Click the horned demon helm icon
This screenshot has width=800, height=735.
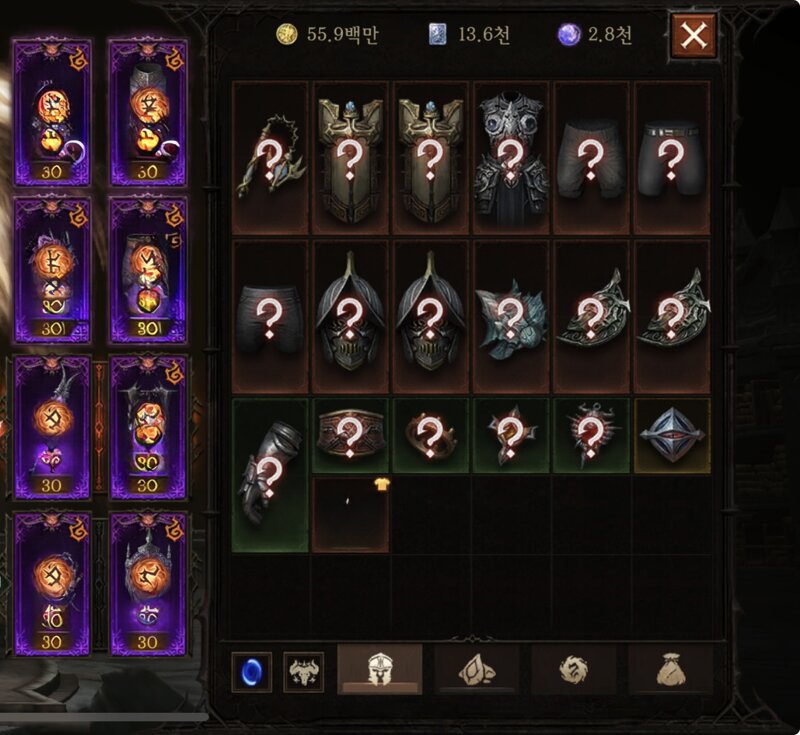coord(304,672)
